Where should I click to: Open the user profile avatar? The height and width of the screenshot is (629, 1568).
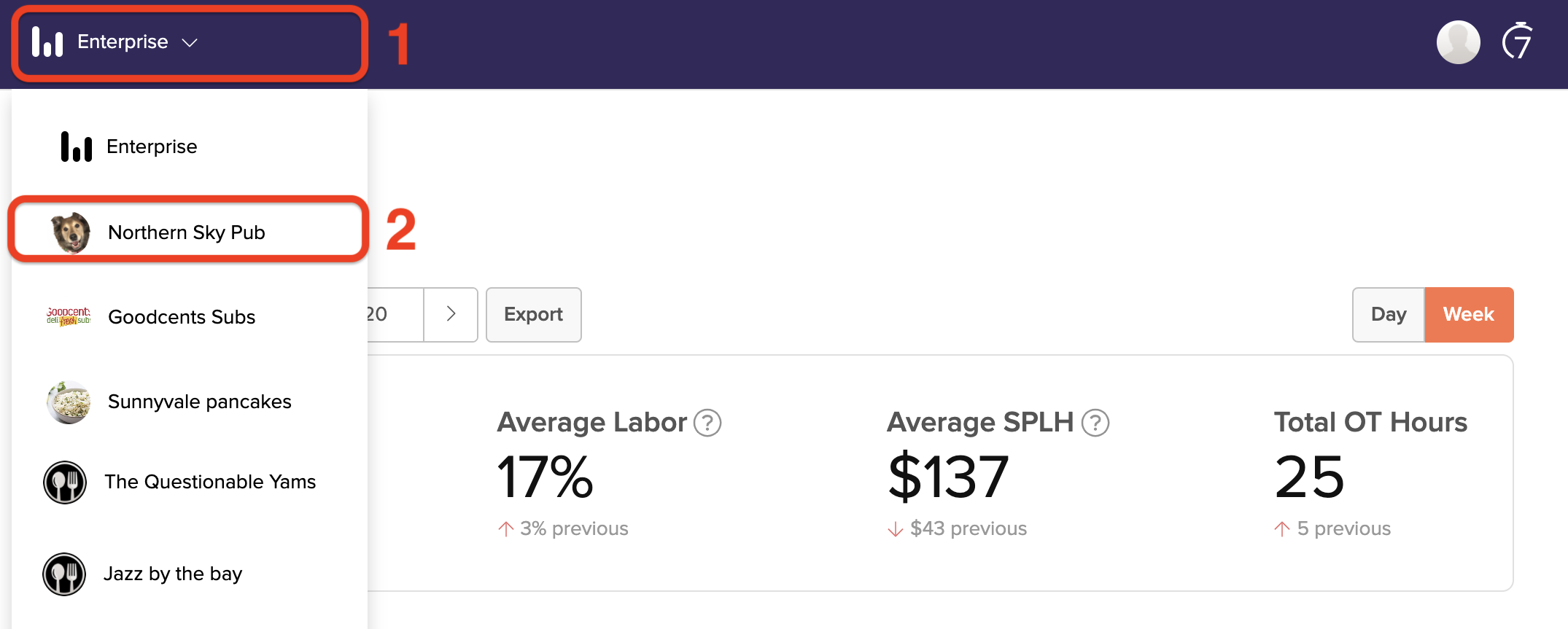pyautogui.click(x=1458, y=42)
